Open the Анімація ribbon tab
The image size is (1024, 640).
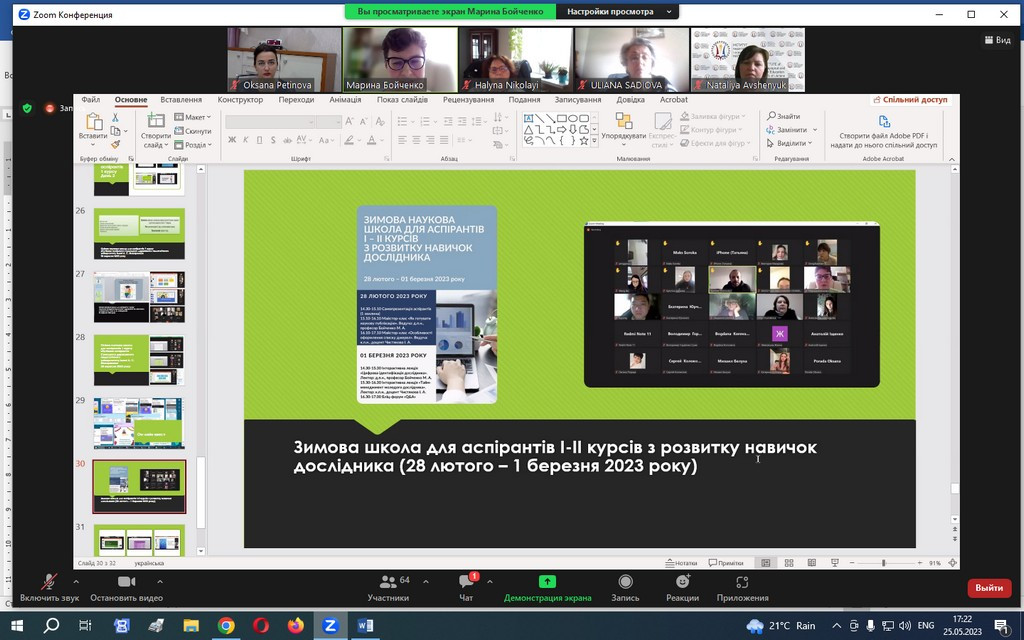point(345,100)
